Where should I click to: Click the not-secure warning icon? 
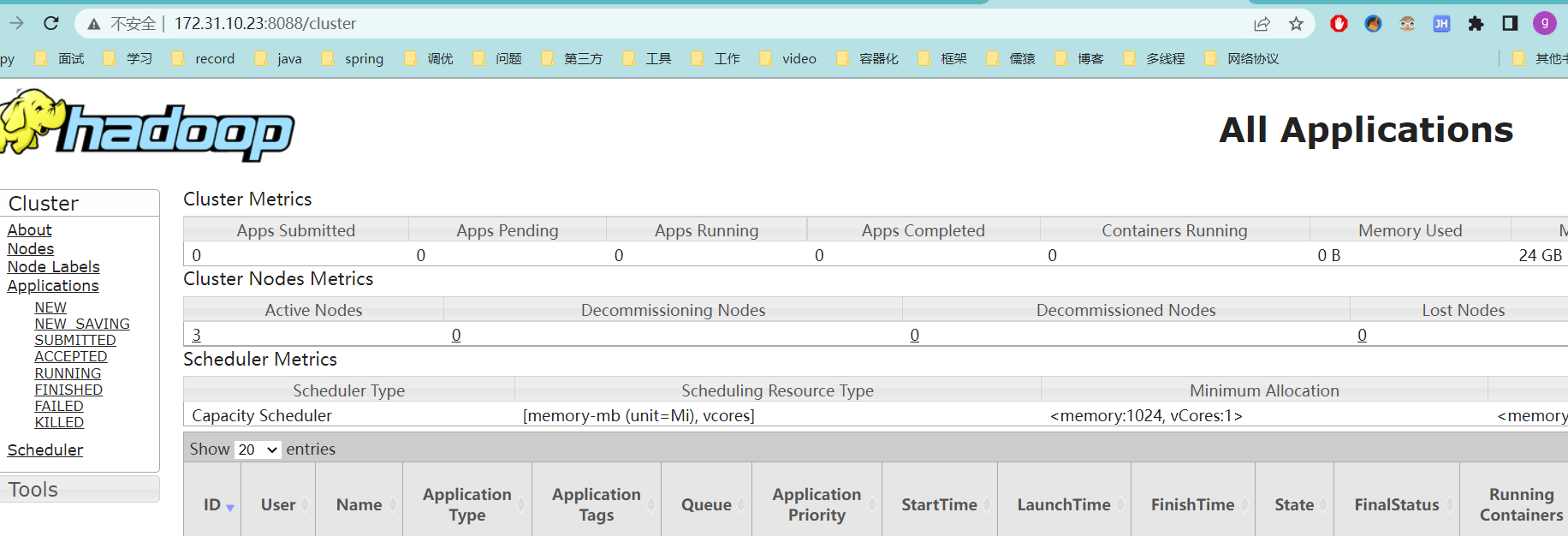point(95,24)
